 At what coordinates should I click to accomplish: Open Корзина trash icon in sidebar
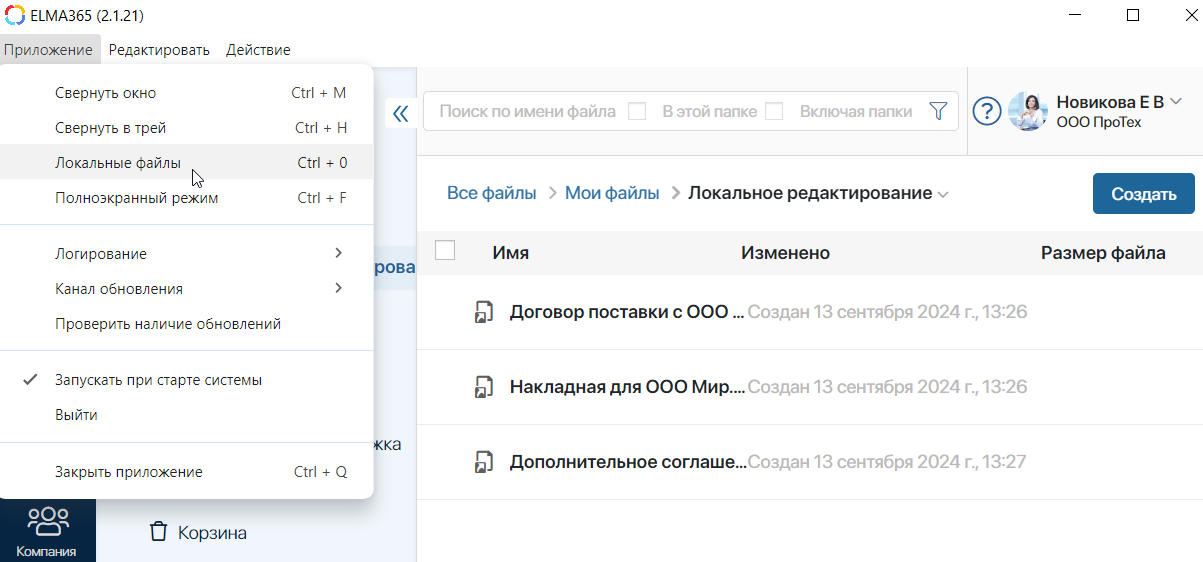158,532
